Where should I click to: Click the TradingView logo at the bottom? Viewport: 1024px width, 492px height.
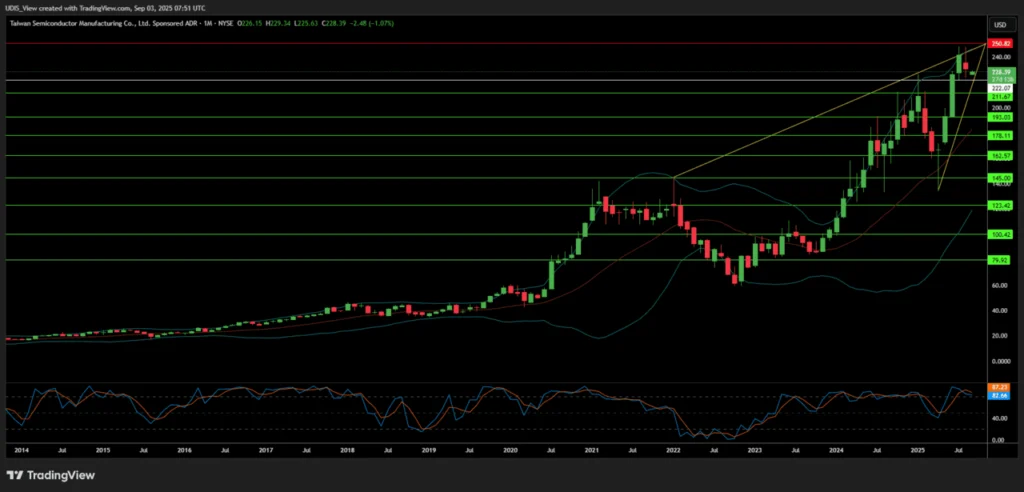(x=50, y=475)
